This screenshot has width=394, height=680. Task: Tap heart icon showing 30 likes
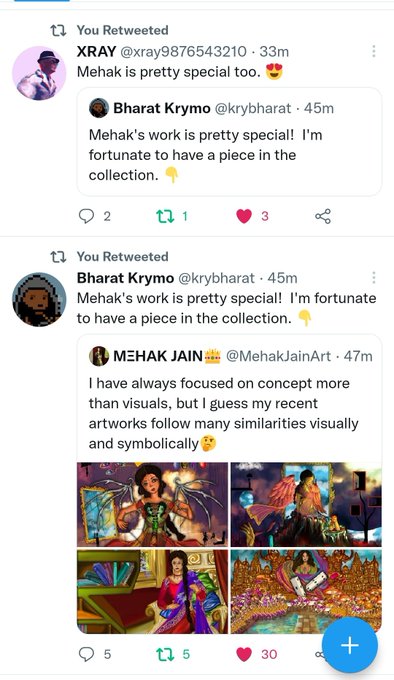click(244, 654)
